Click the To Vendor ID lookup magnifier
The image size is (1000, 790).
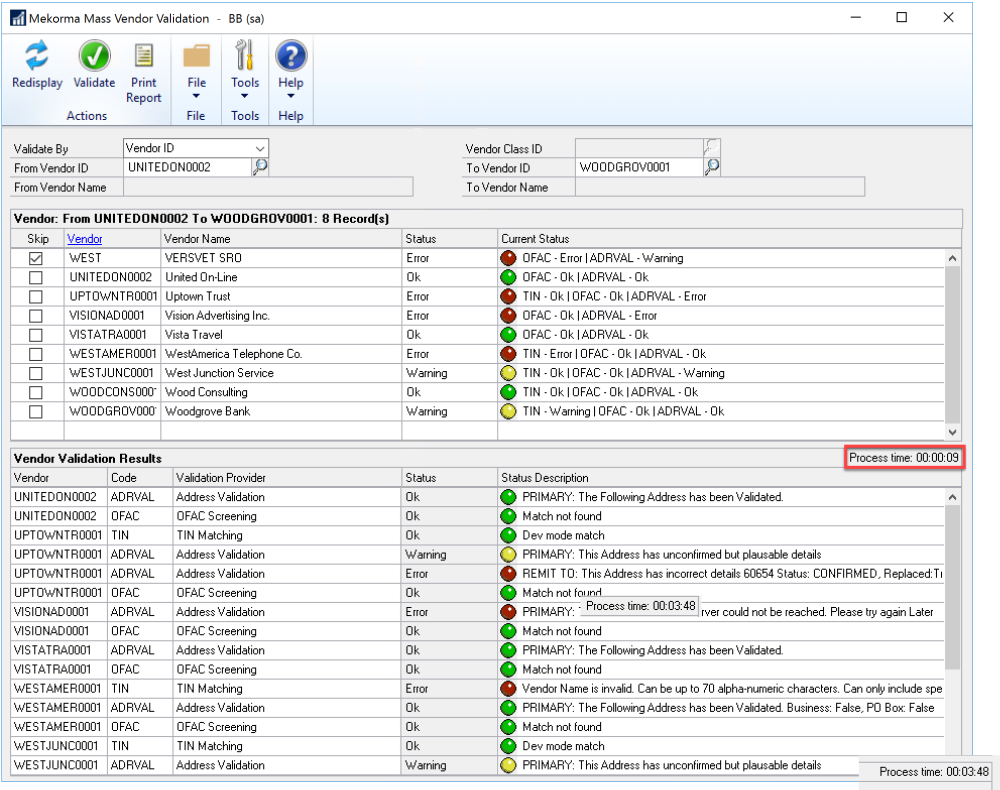point(712,167)
